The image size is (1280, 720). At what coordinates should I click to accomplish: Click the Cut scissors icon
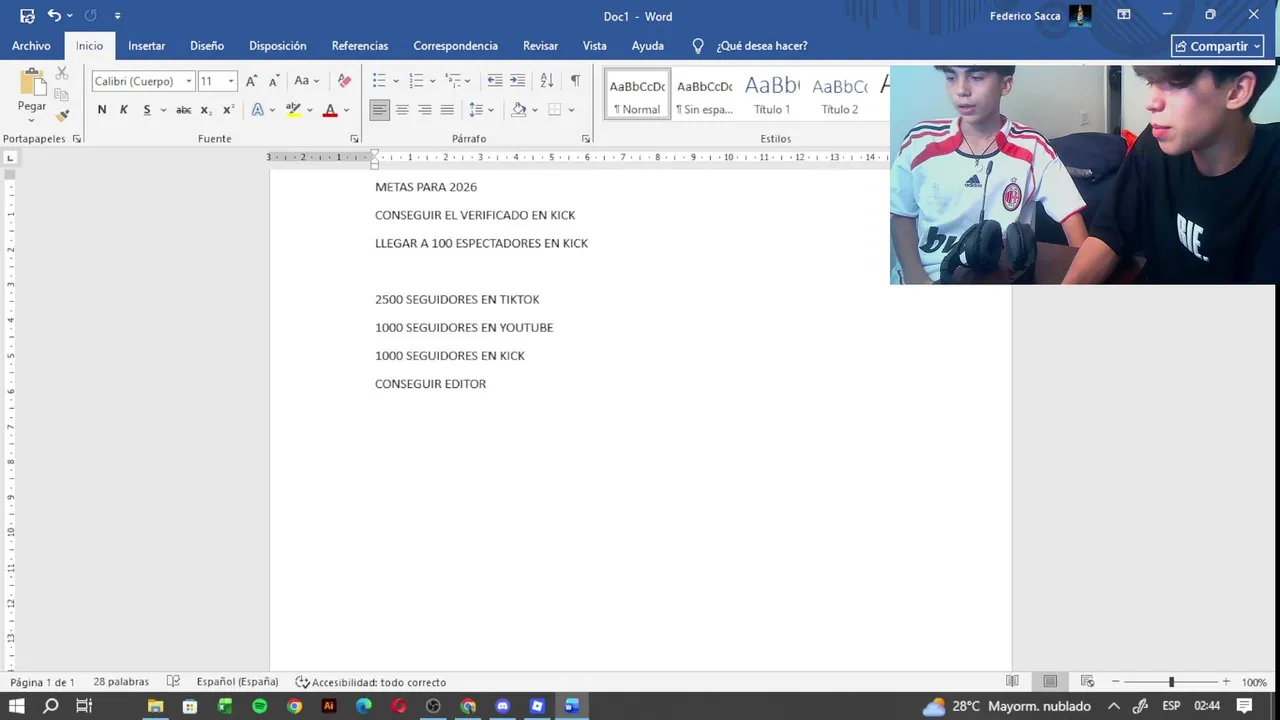62,74
